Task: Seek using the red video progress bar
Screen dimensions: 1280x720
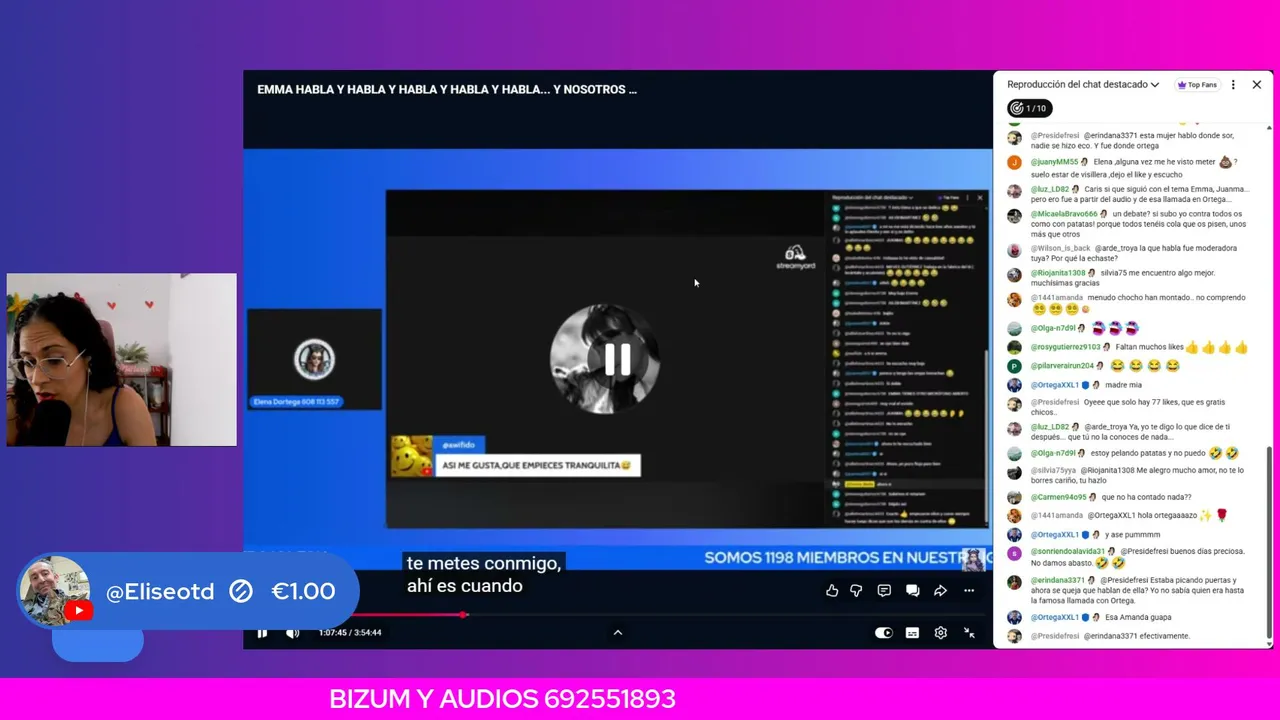Action: tap(618, 615)
